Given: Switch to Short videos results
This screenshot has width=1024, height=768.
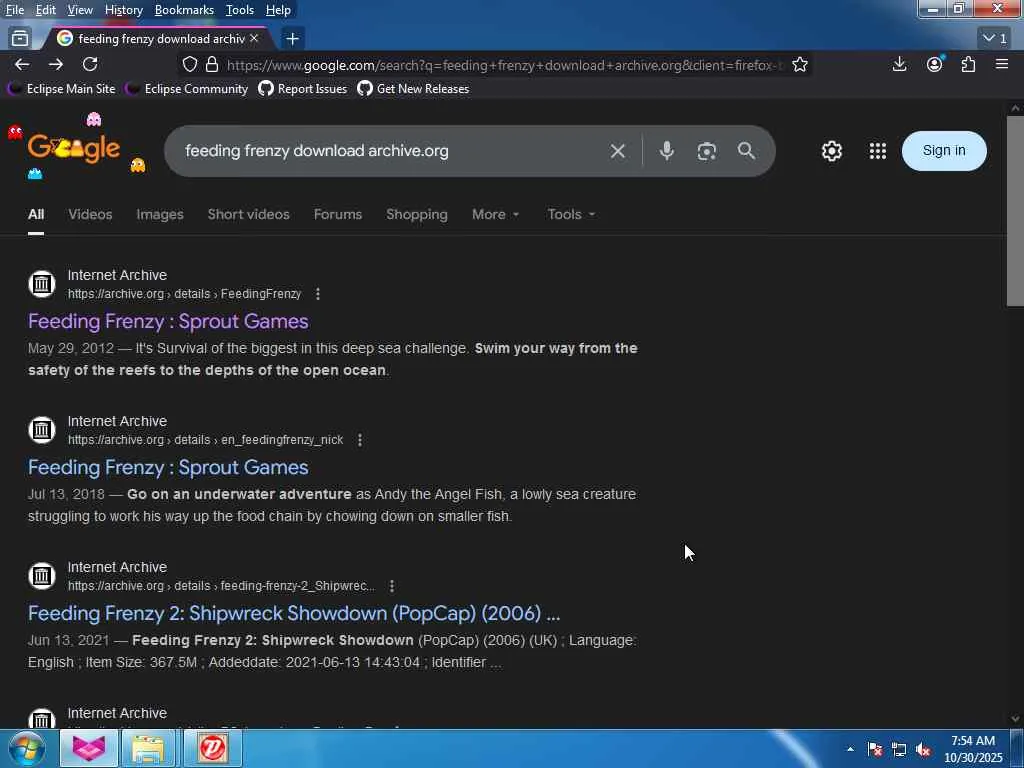Looking at the screenshot, I should click(x=248, y=214).
